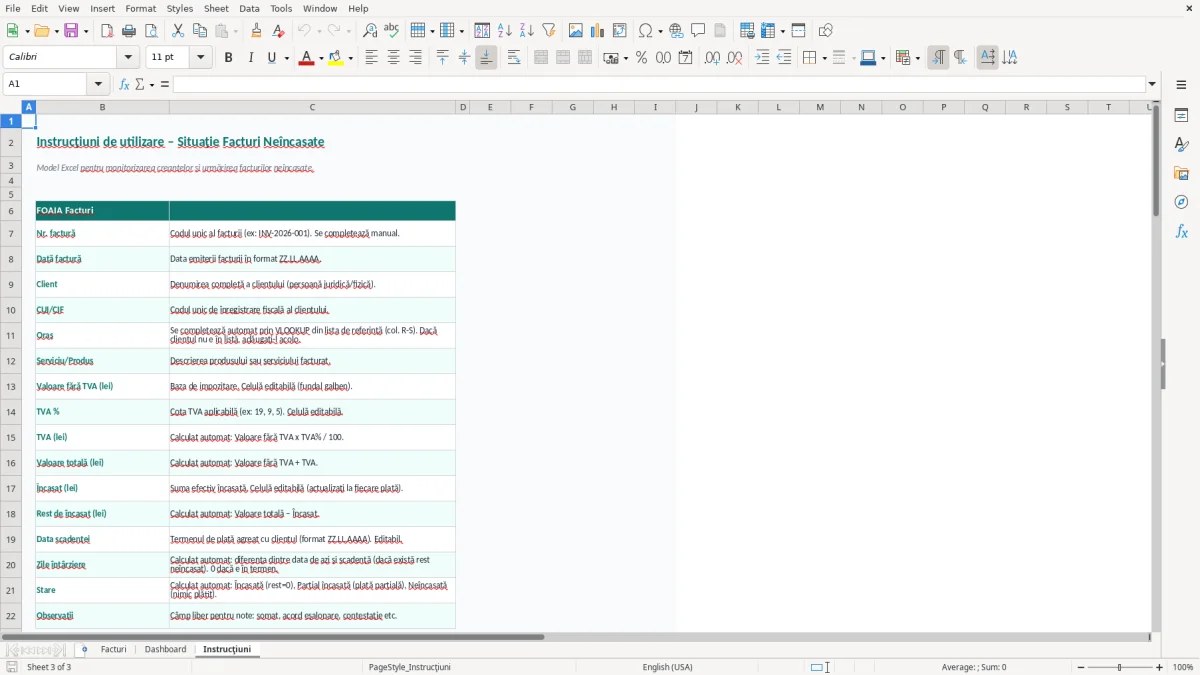Open the Format menu
The width and height of the screenshot is (1200, 675).
coord(141,8)
